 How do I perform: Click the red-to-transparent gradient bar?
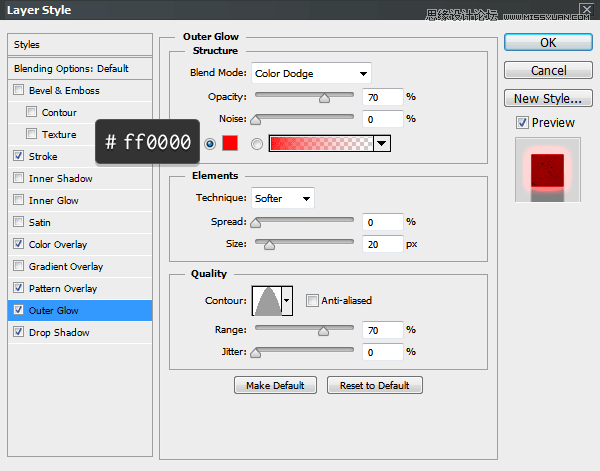pyautogui.click(x=321, y=143)
